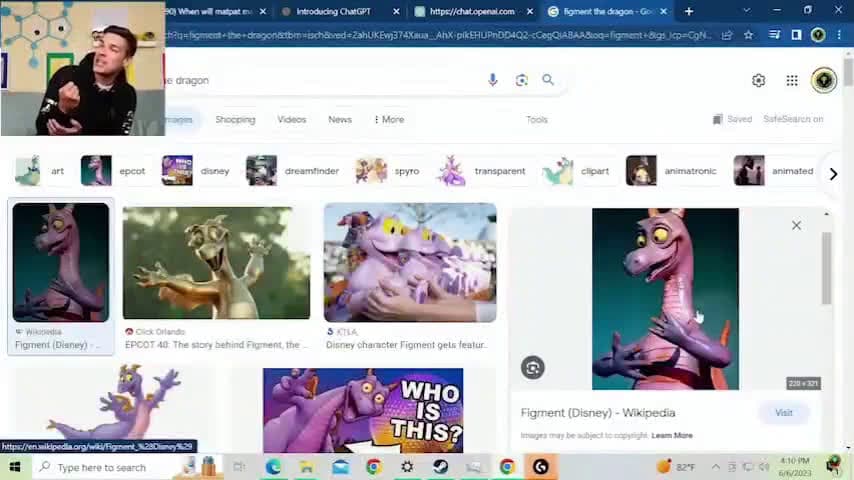The image size is (854, 480).
Task: Expand the More search categories menu
Action: (389, 119)
